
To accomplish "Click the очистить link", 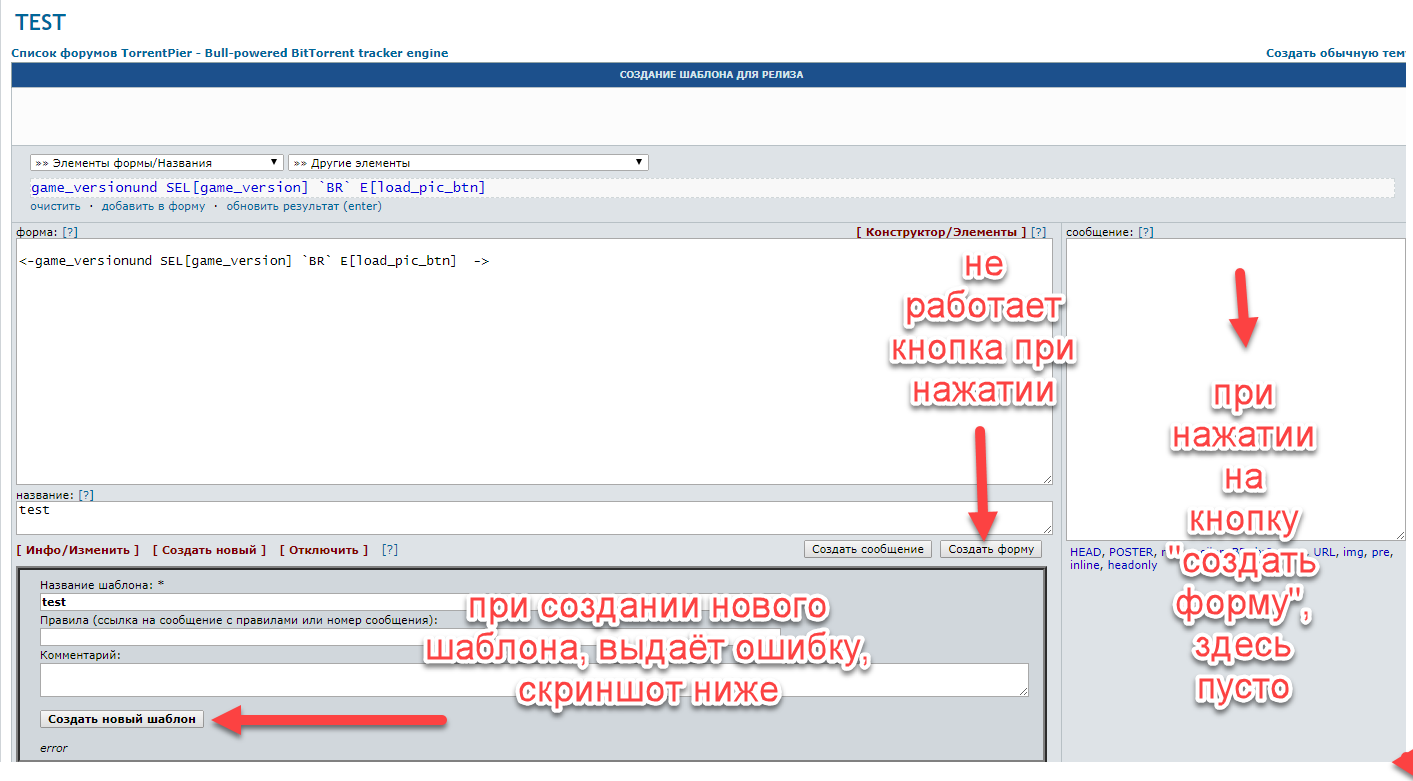I will tap(55, 206).
